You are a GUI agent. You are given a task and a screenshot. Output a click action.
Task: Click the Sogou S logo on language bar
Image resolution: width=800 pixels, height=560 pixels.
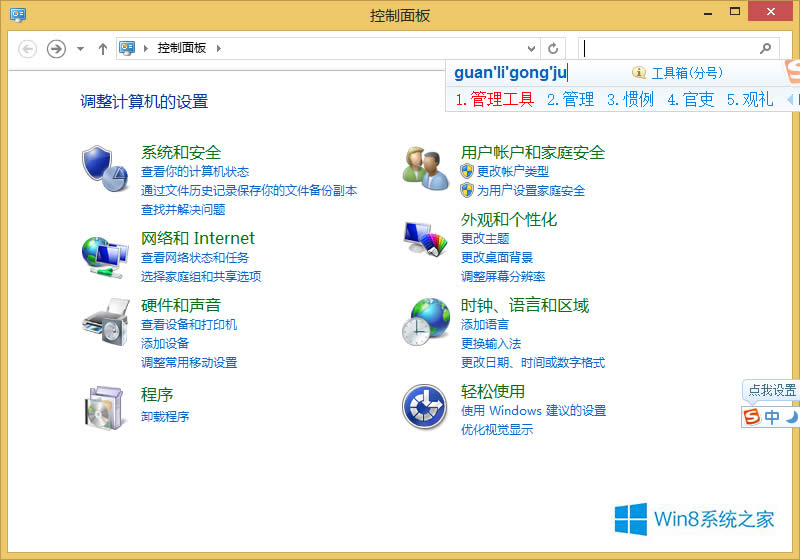point(752,417)
